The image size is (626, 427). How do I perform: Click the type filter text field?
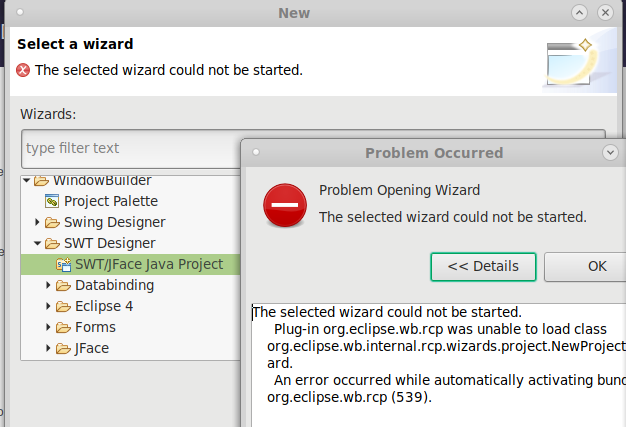point(132,148)
